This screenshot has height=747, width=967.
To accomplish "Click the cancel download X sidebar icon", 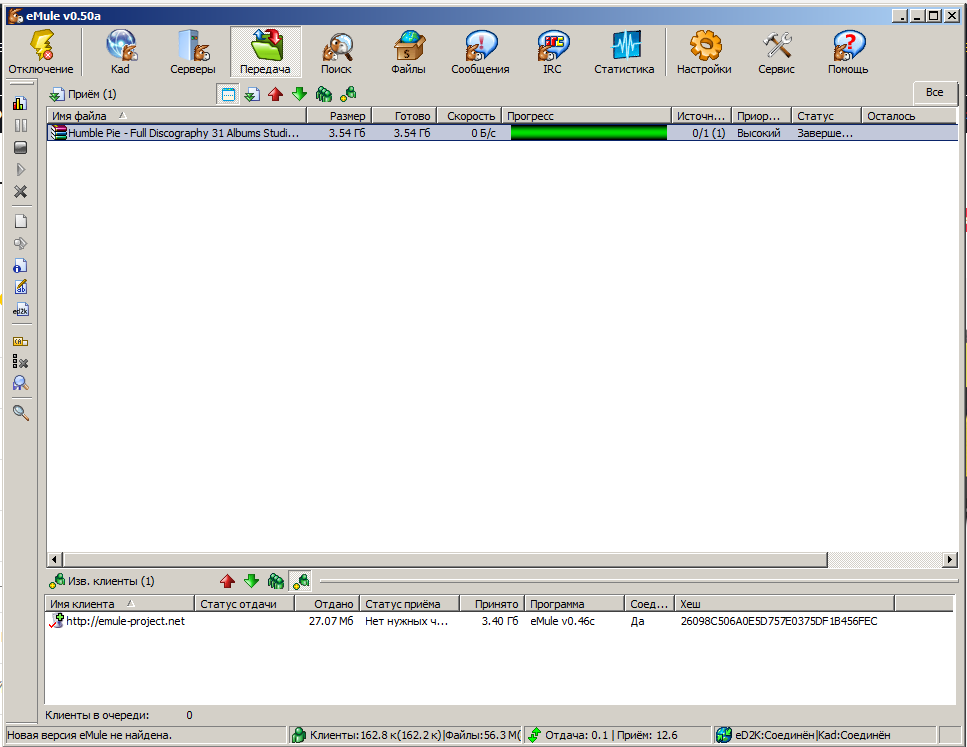I will pyautogui.click(x=20, y=192).
